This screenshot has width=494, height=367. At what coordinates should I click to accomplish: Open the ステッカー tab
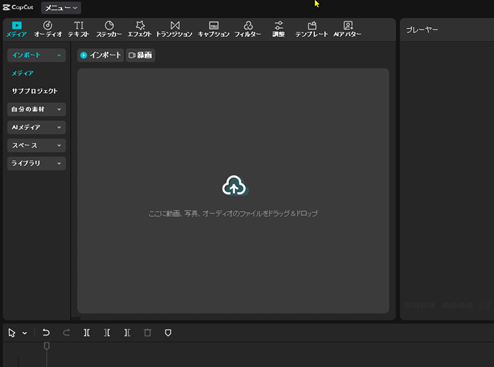point(109,29)
